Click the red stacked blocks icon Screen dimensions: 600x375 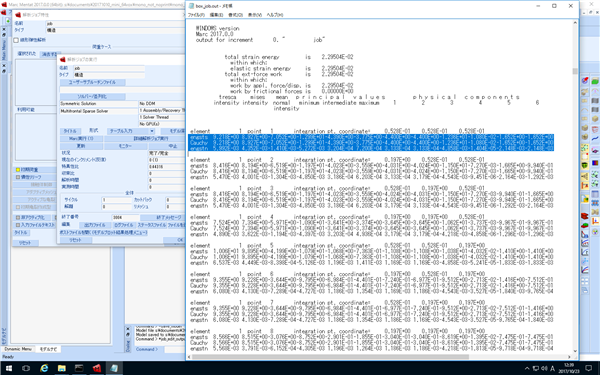(585, 216)
